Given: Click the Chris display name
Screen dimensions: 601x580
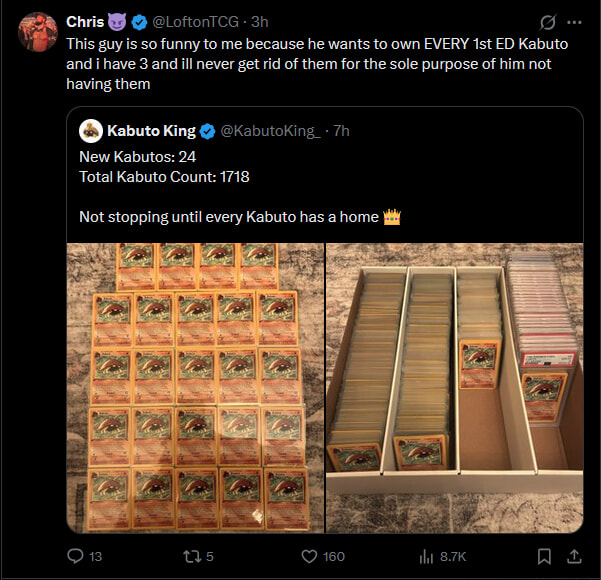Looking at the screenshot, I should 84,22.
